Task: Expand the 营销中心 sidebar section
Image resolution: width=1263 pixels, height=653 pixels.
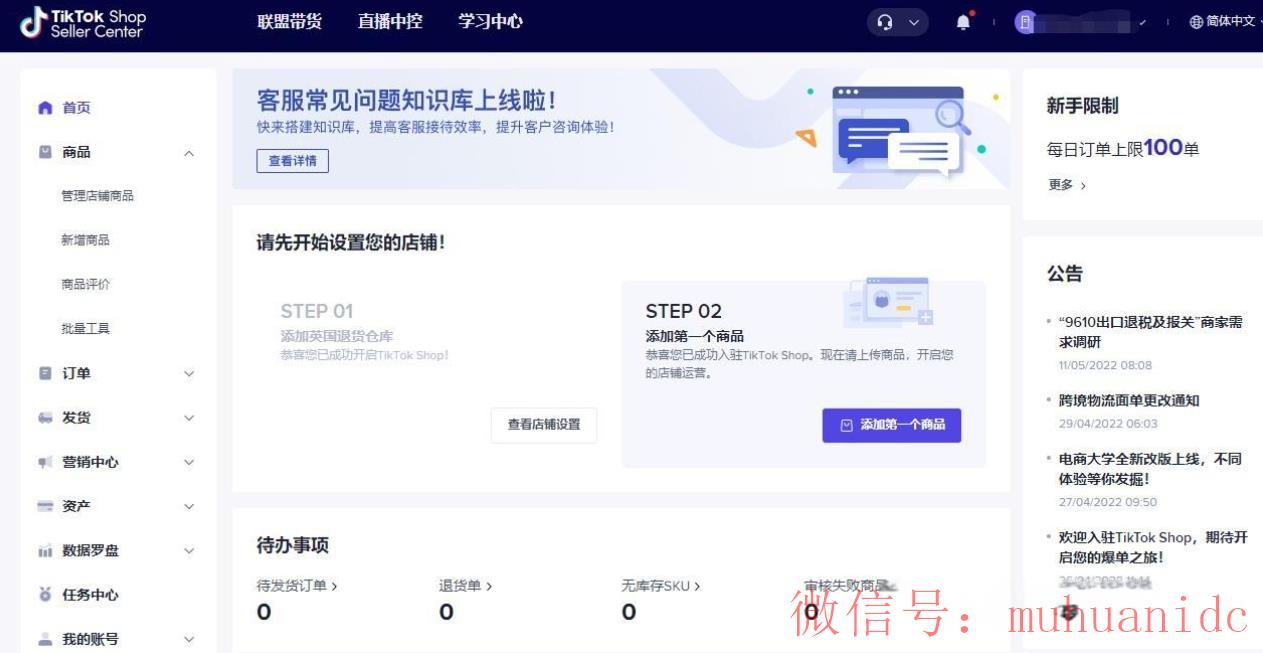Action: [x=189, y=462]
